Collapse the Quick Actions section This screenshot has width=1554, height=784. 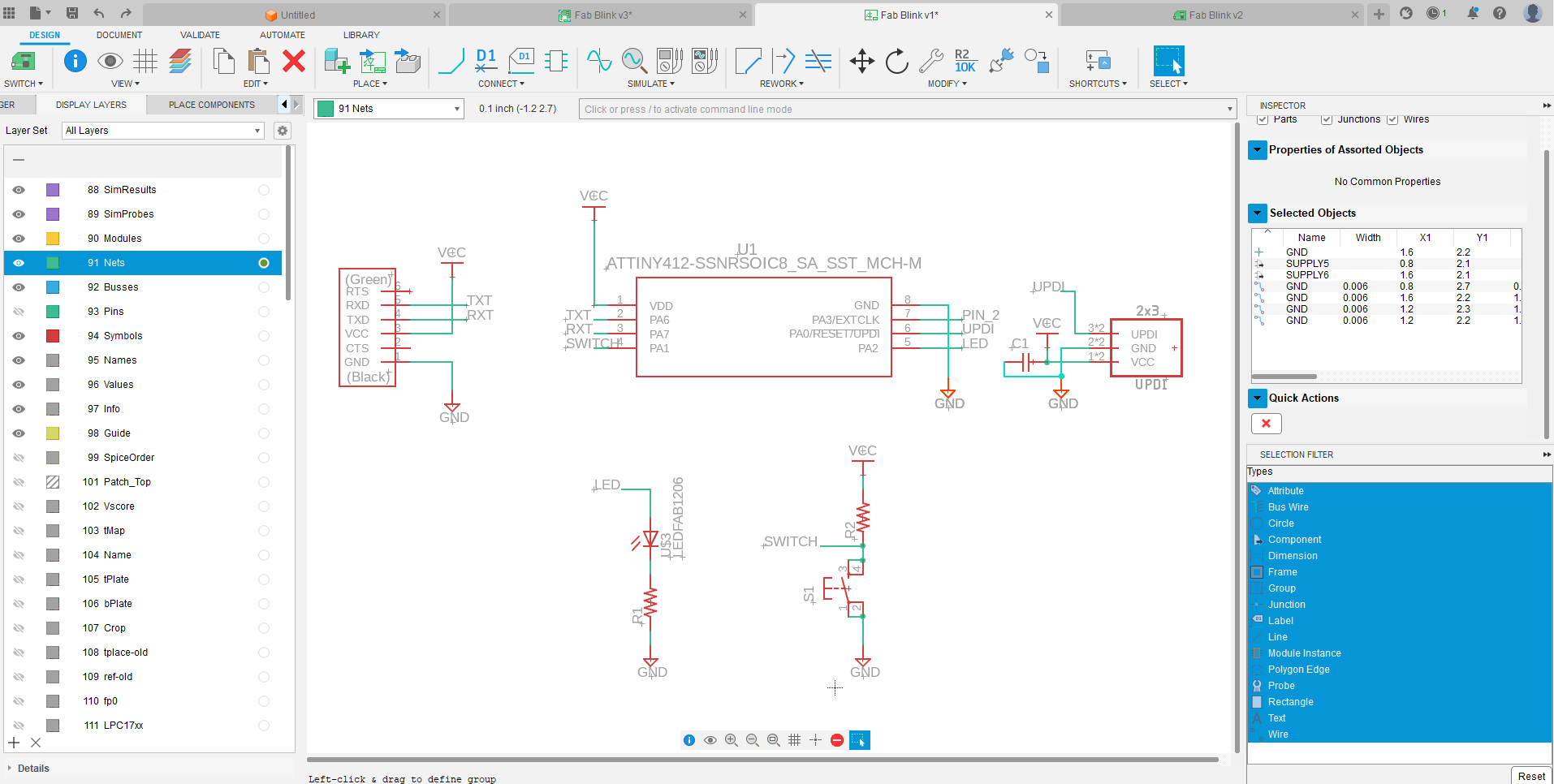point(1257,398)
